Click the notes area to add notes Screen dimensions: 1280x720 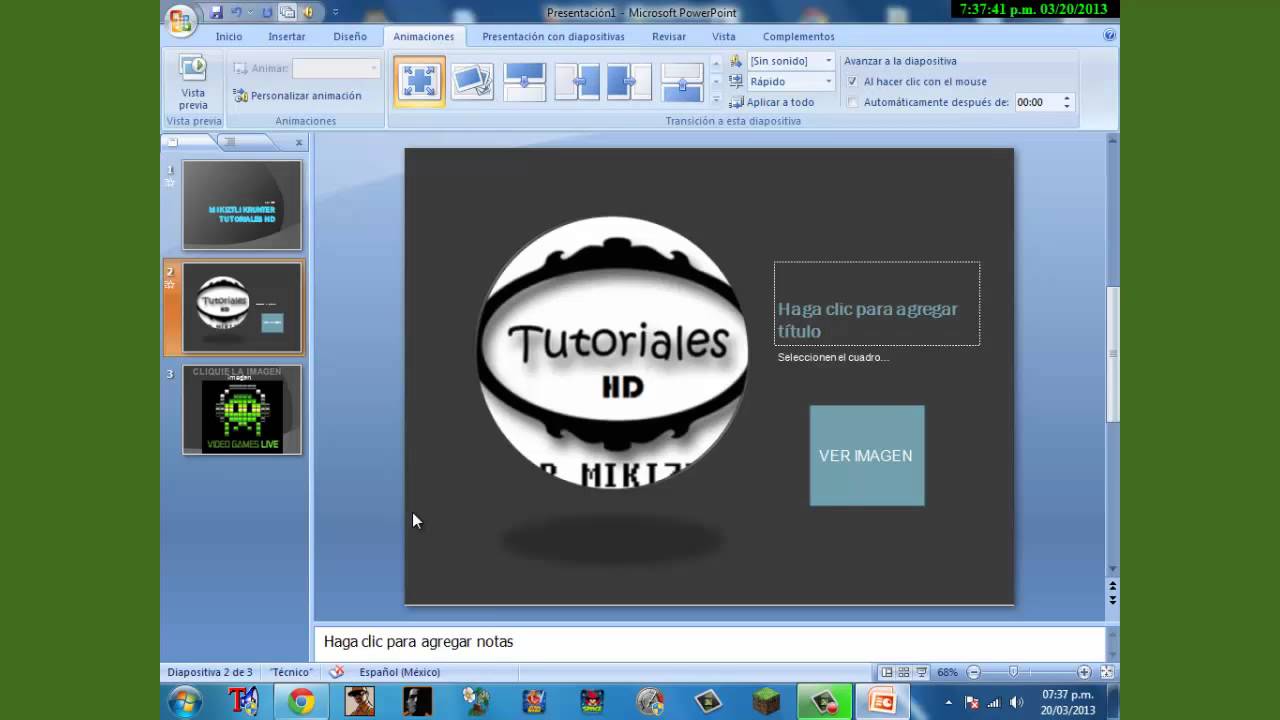click(709, 642)
